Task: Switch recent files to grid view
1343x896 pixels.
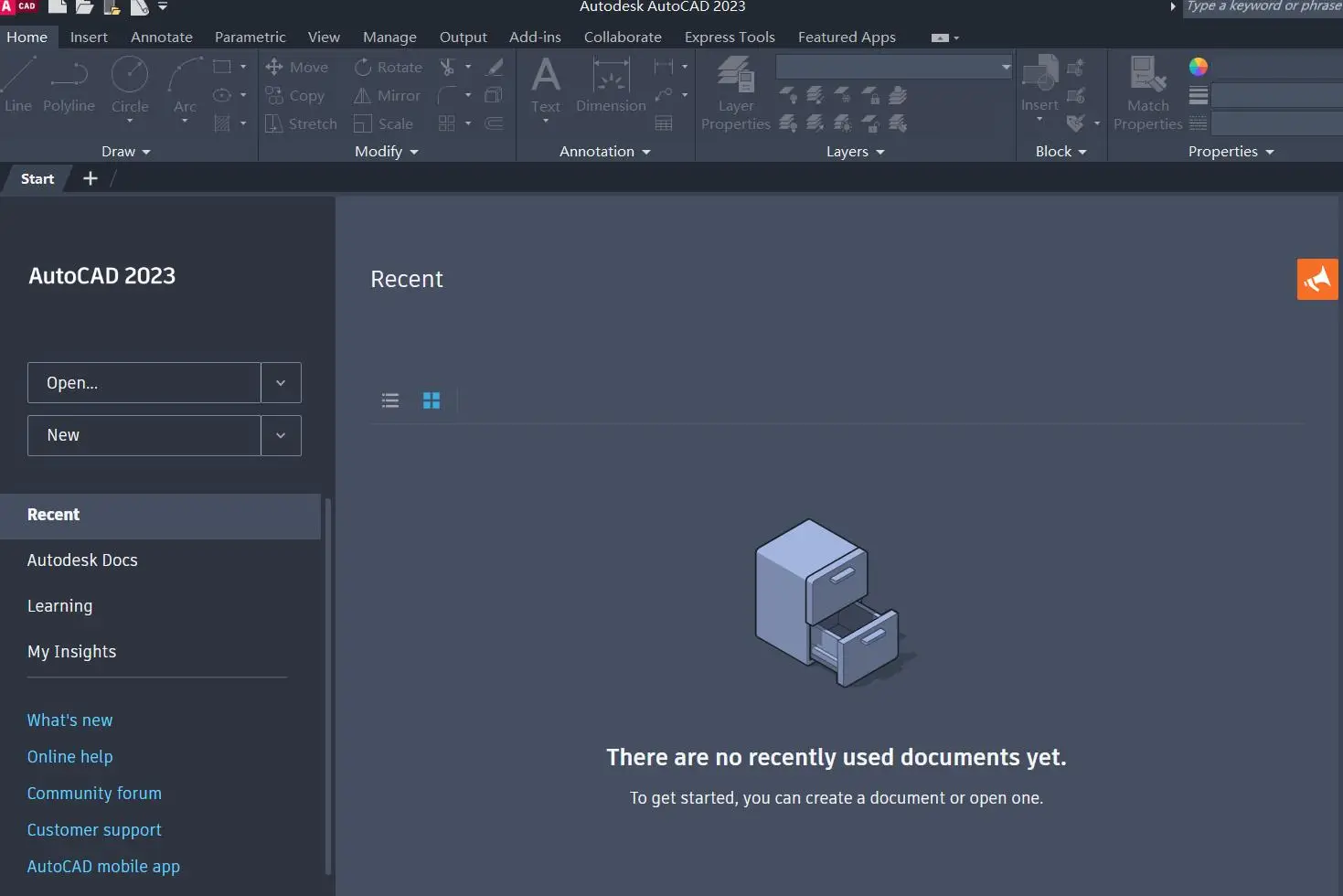Action: click(x=432, y=400)
